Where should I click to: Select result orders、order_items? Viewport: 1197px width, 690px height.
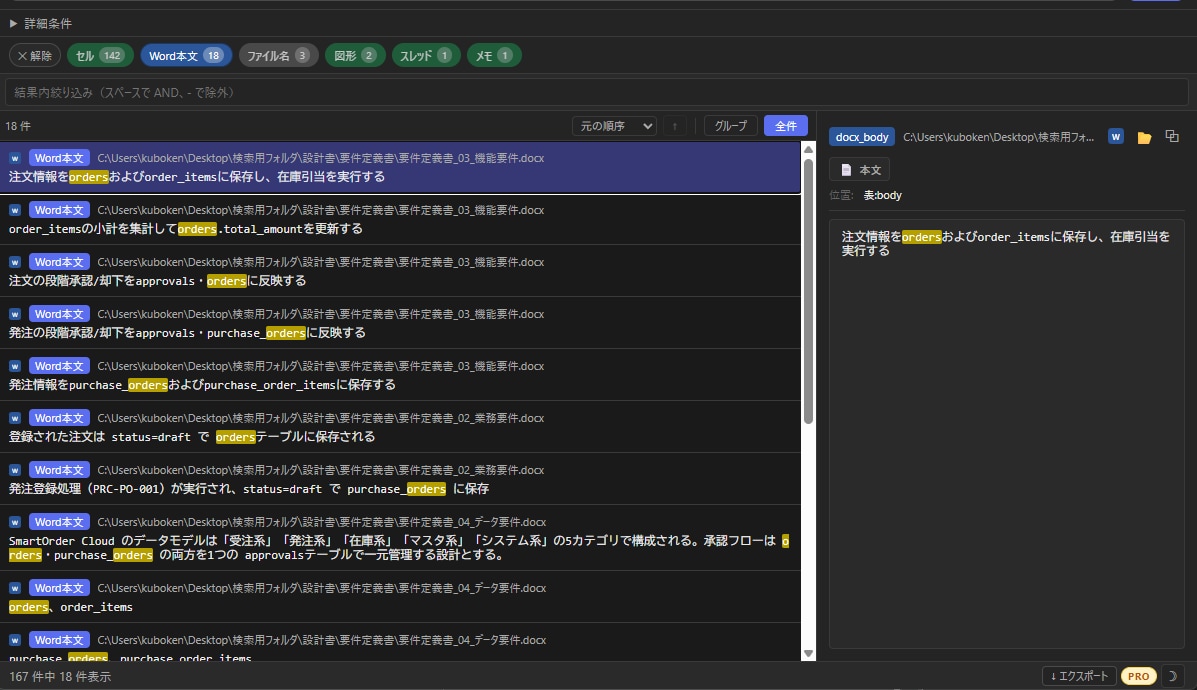point(400,598)
